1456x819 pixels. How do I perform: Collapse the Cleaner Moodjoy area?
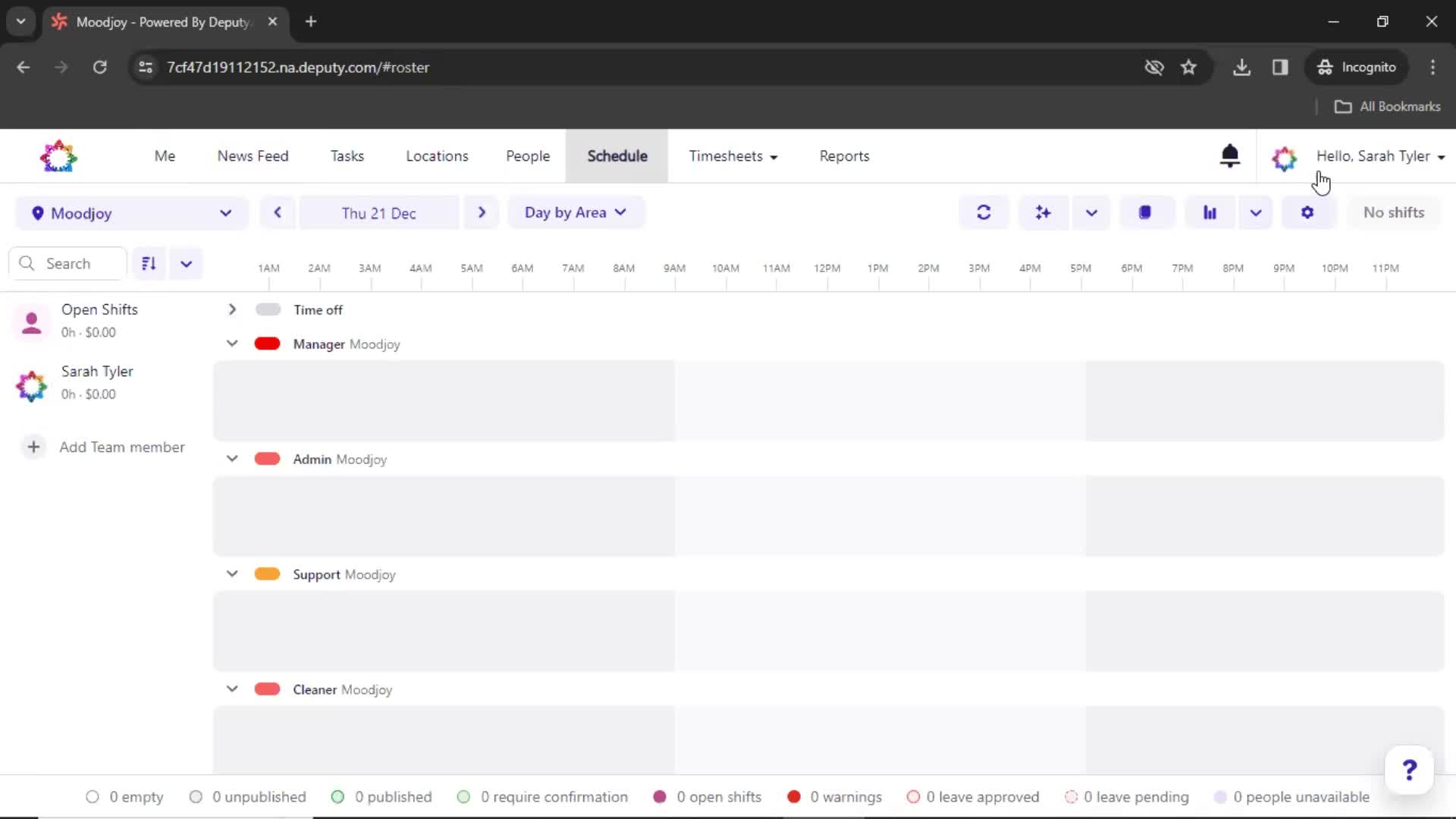232,689
